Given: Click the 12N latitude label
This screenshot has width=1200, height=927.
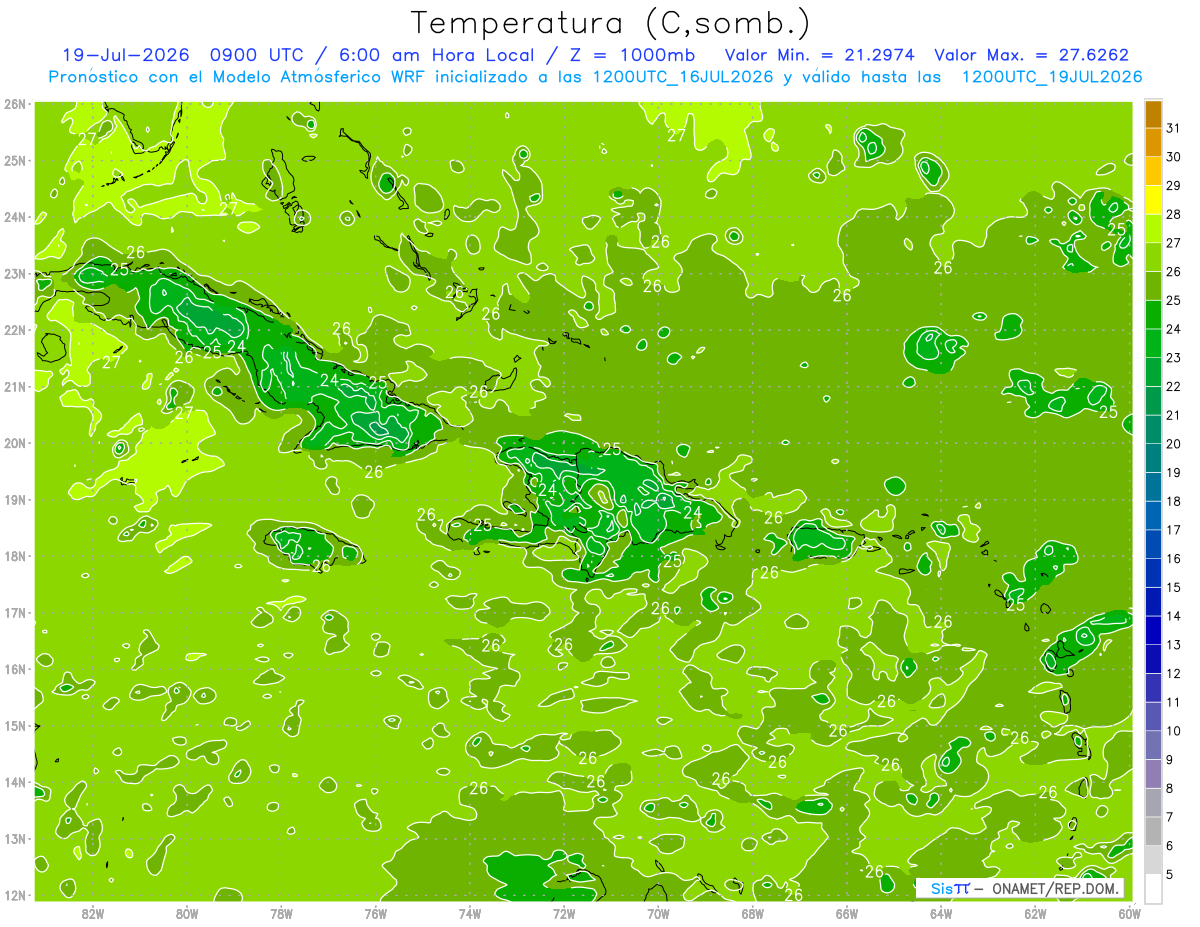Looking at the screenshot, I should click(15, 895).
